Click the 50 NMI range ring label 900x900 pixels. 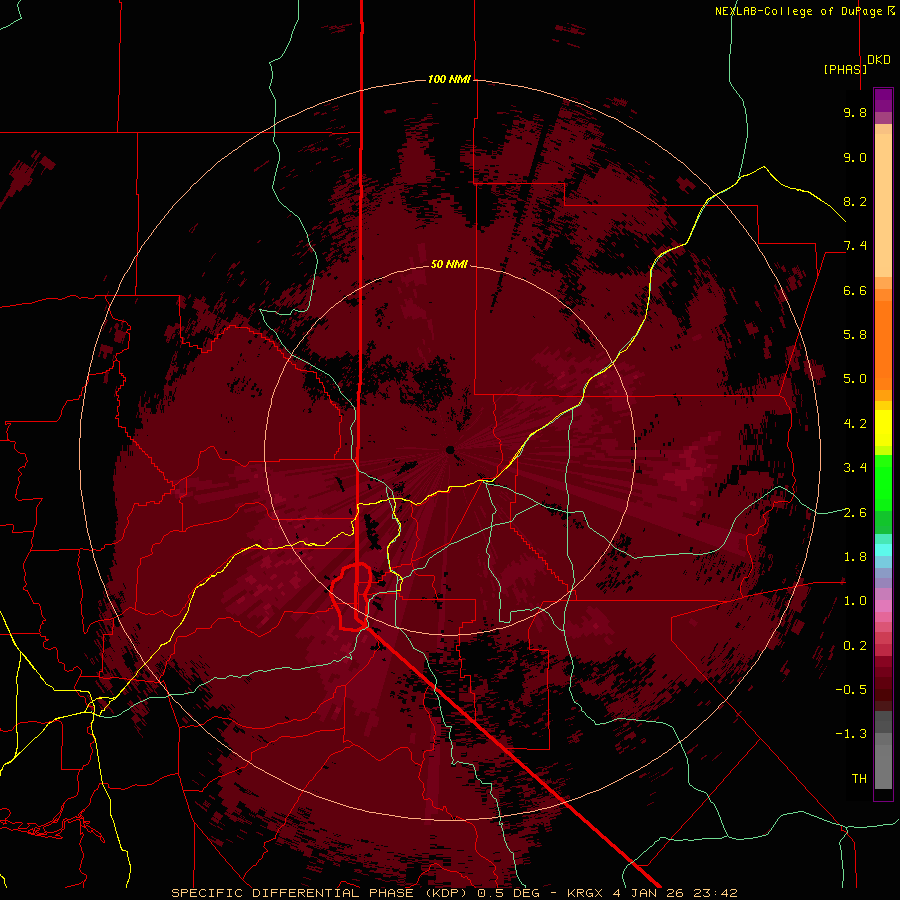(449, 264)
